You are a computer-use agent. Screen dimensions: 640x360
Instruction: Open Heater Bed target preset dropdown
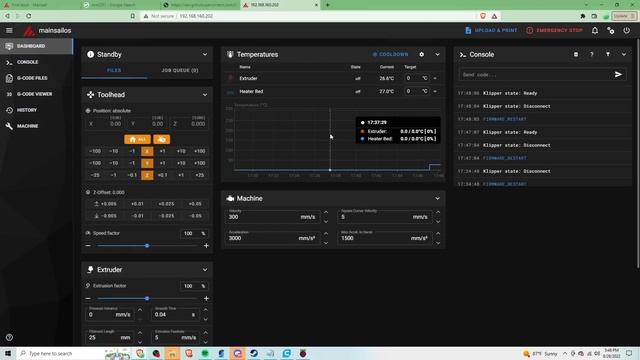435,91
